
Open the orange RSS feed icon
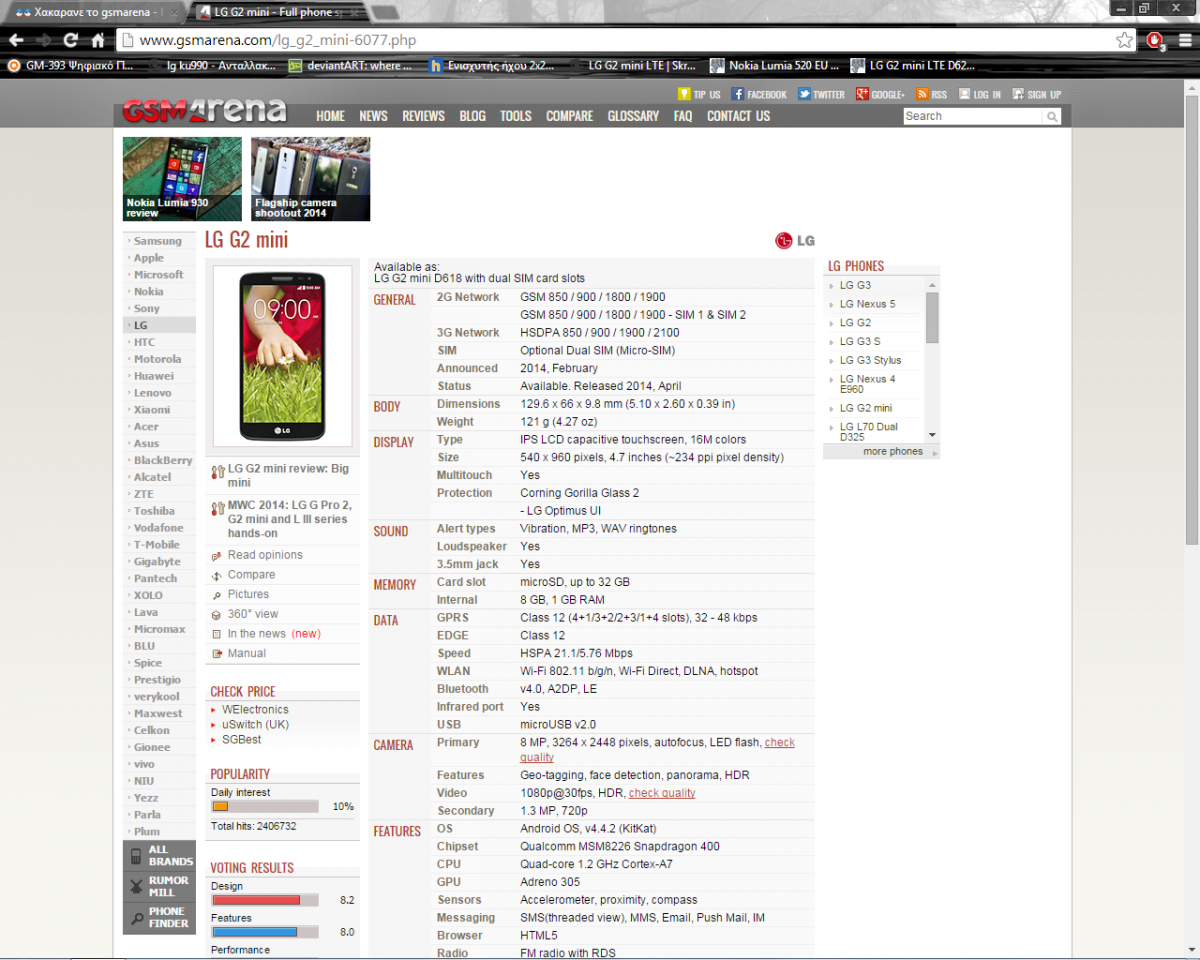[922, 94]
